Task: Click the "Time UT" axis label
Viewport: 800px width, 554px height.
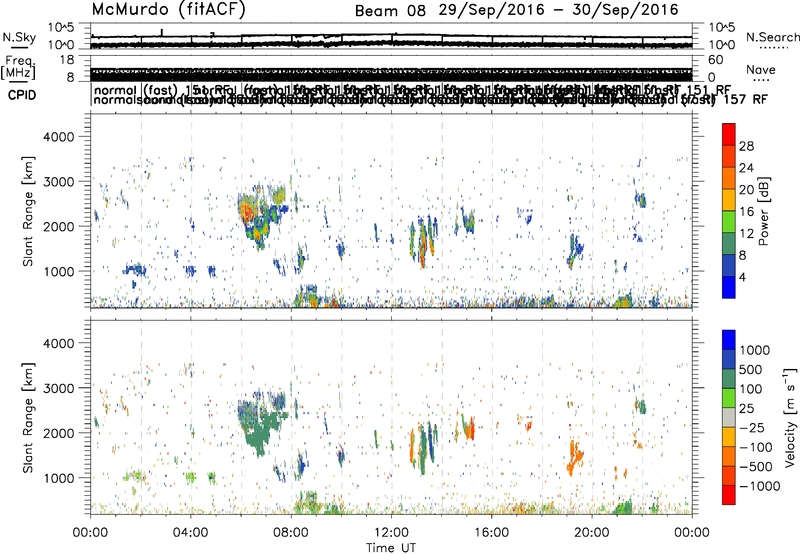Action: 391,547
